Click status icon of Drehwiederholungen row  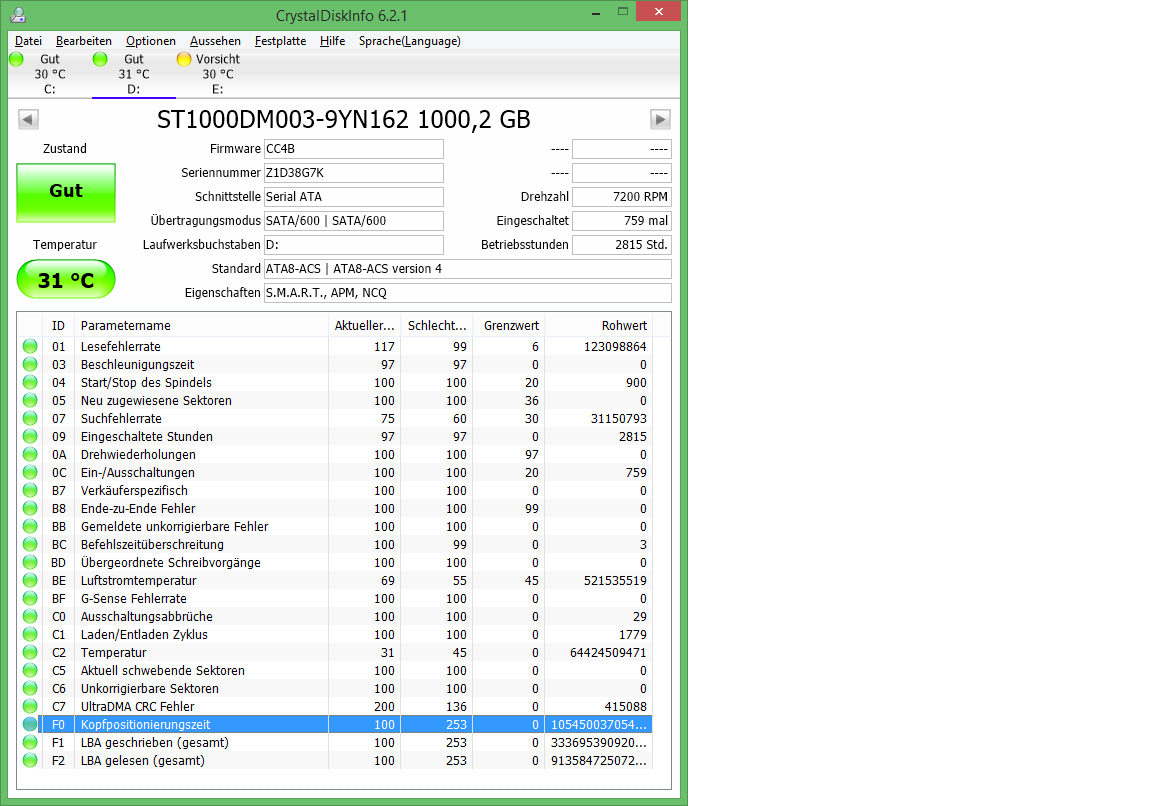(30, 454)
